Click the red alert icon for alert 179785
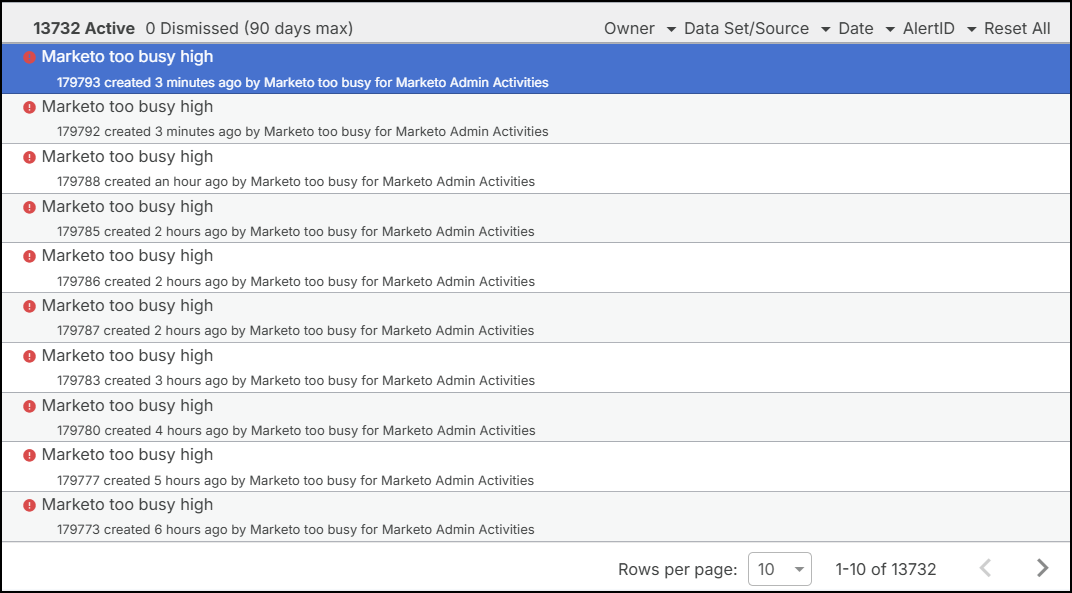1072x593 pixels. tap(29, 207)
